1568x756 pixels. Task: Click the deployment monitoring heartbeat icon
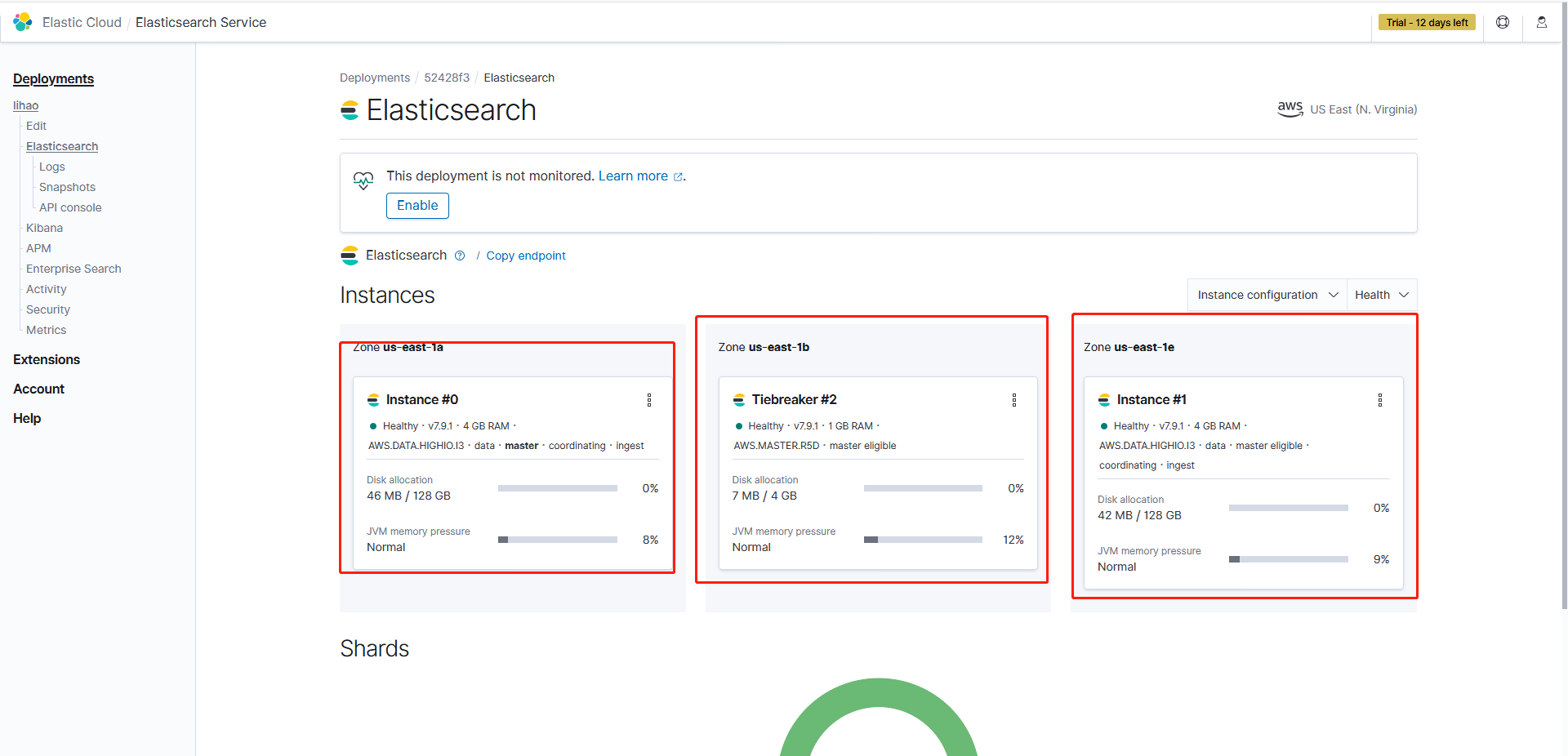(363, 180)
